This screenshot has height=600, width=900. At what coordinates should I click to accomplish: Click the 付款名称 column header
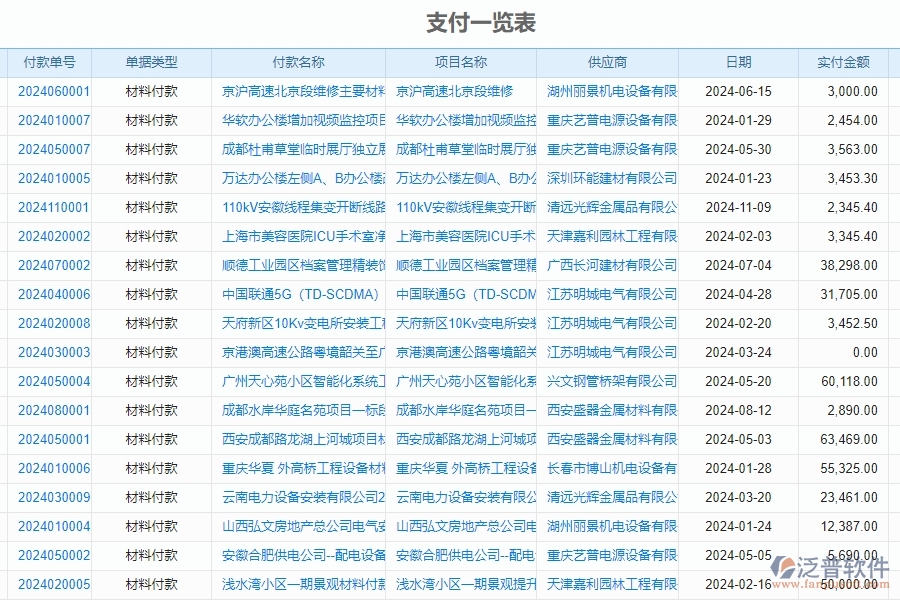pos(300,62)
